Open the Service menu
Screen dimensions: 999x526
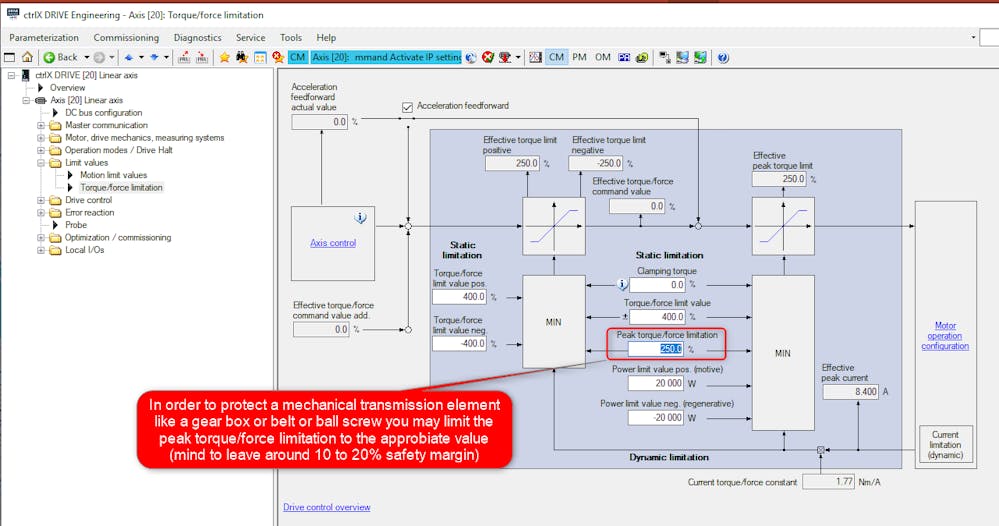click(x=250, y=38)
